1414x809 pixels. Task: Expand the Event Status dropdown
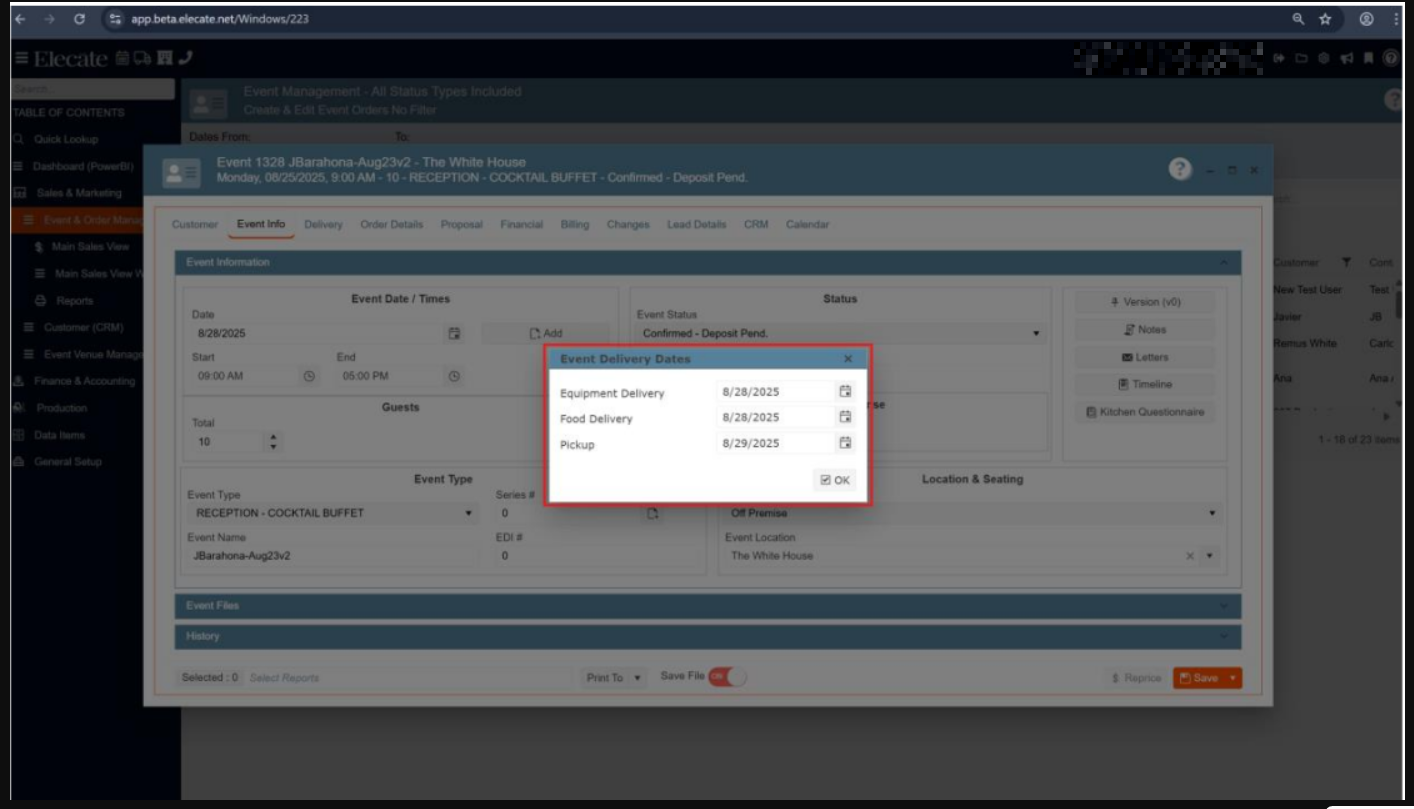1036,333
